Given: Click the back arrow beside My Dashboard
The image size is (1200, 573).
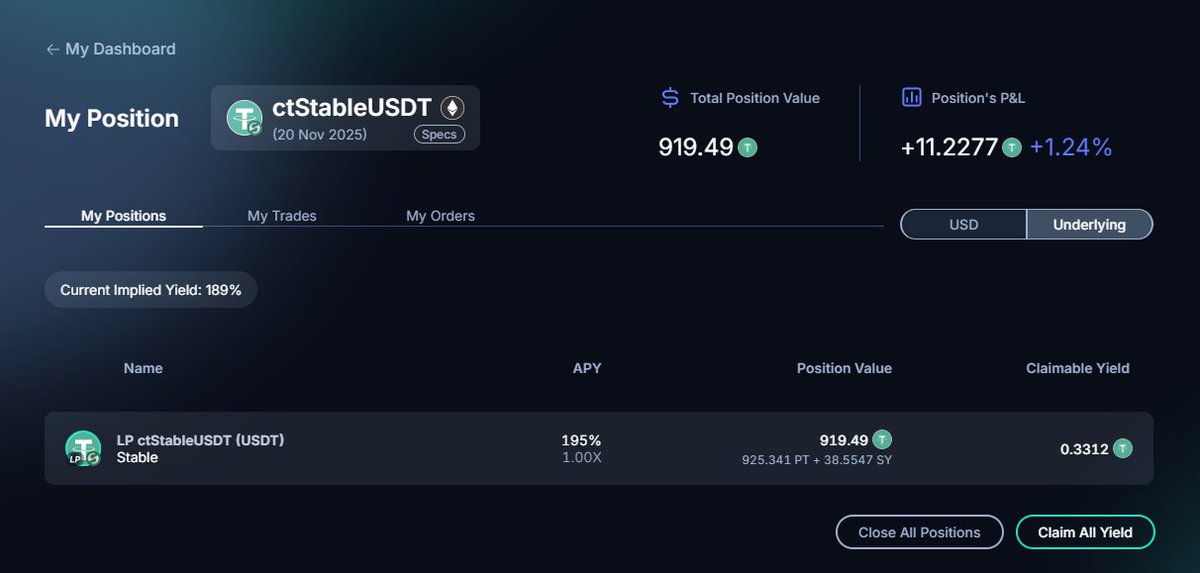Looking at the screenshot, I should 52,49.
